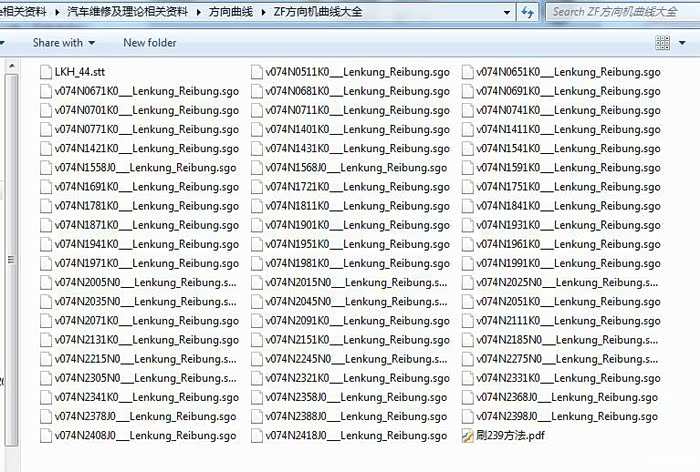Viewport: 700px width, 472px height.
Task: Open the Share with dropdown
Action: point(64,43)
